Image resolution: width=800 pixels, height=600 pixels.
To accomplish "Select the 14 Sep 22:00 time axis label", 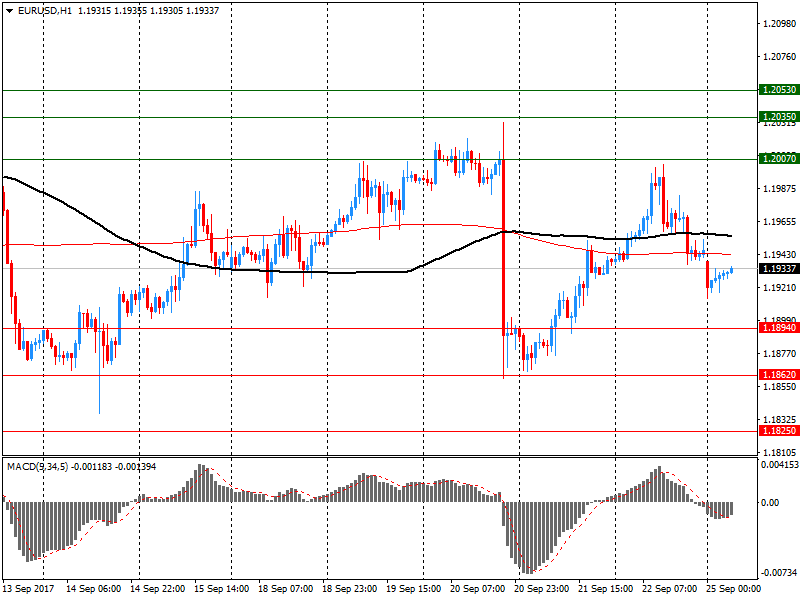I will 158,588.
